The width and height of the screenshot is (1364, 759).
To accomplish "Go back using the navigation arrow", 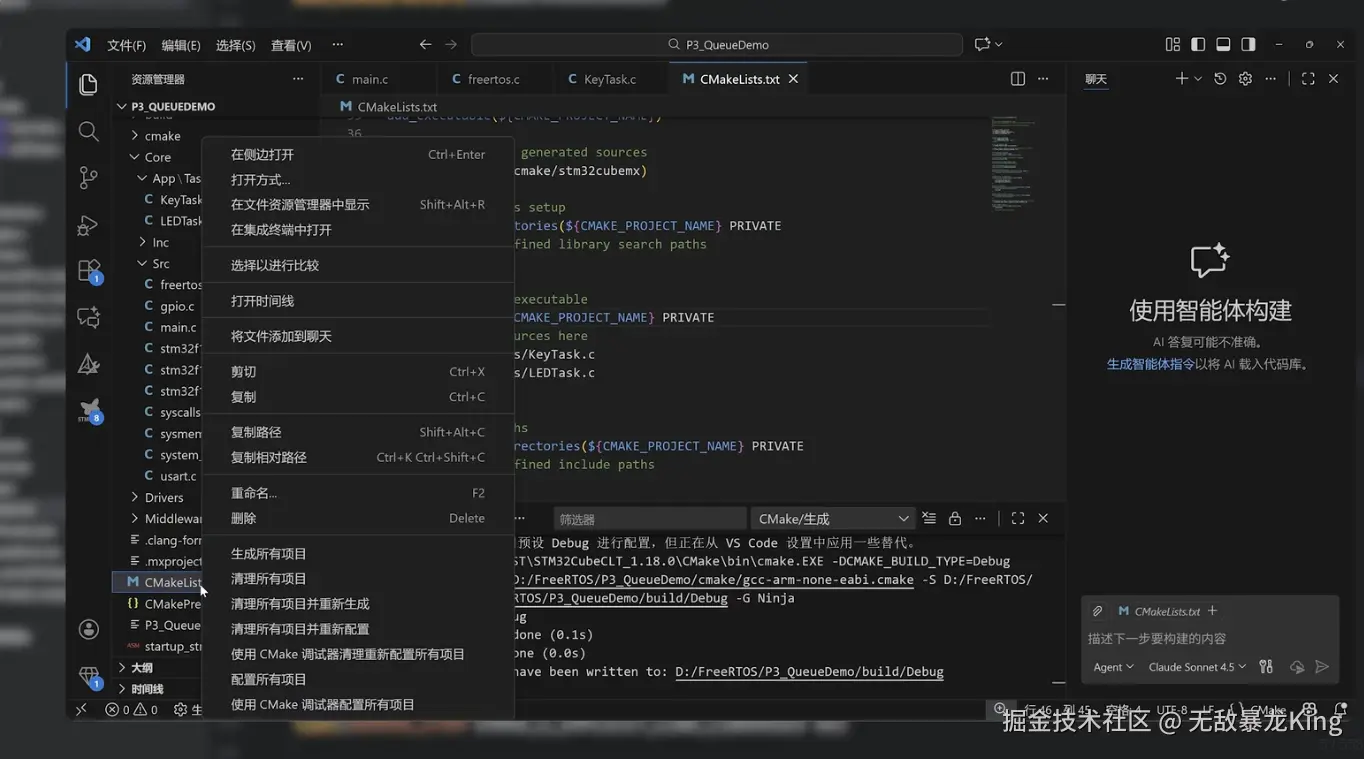I will click(x=425, y=45).
